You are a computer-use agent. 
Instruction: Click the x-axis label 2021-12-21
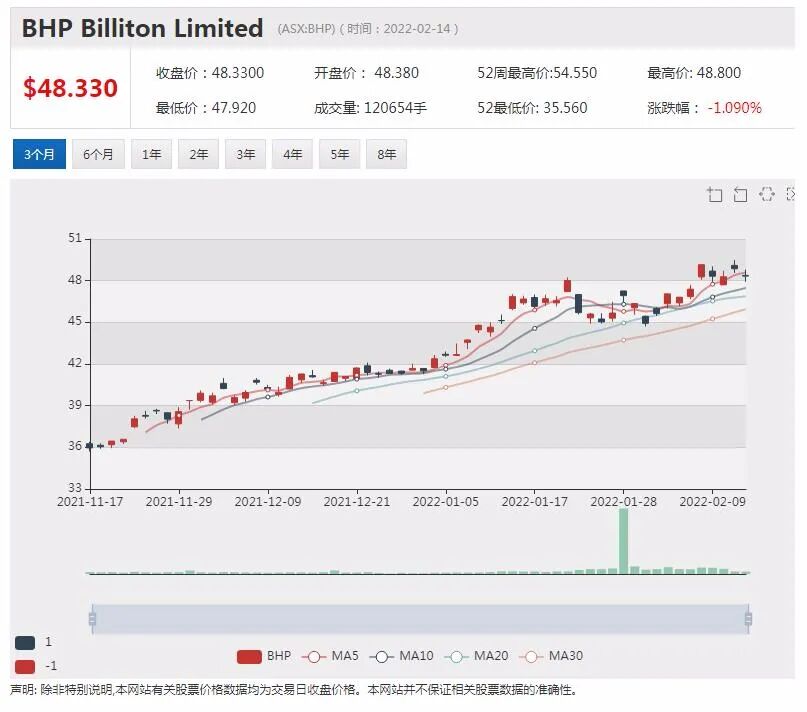point(357,501)
